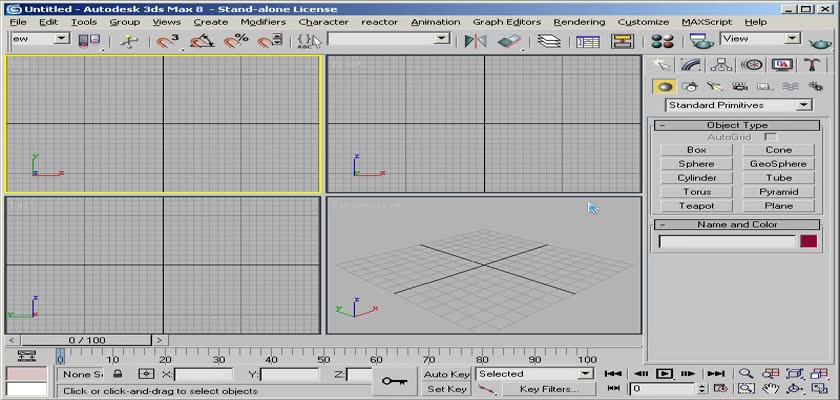Toggle the AutoGrid checkbox

point(770,137)
